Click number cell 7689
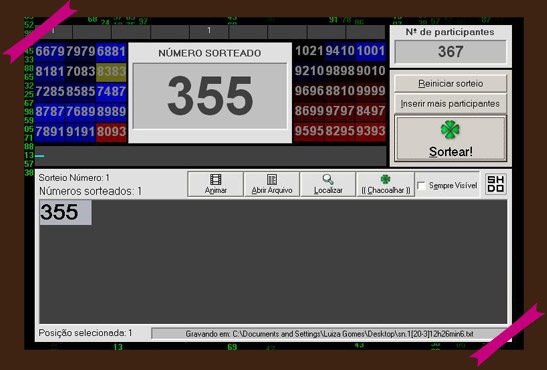 click(x=81, y=112)
